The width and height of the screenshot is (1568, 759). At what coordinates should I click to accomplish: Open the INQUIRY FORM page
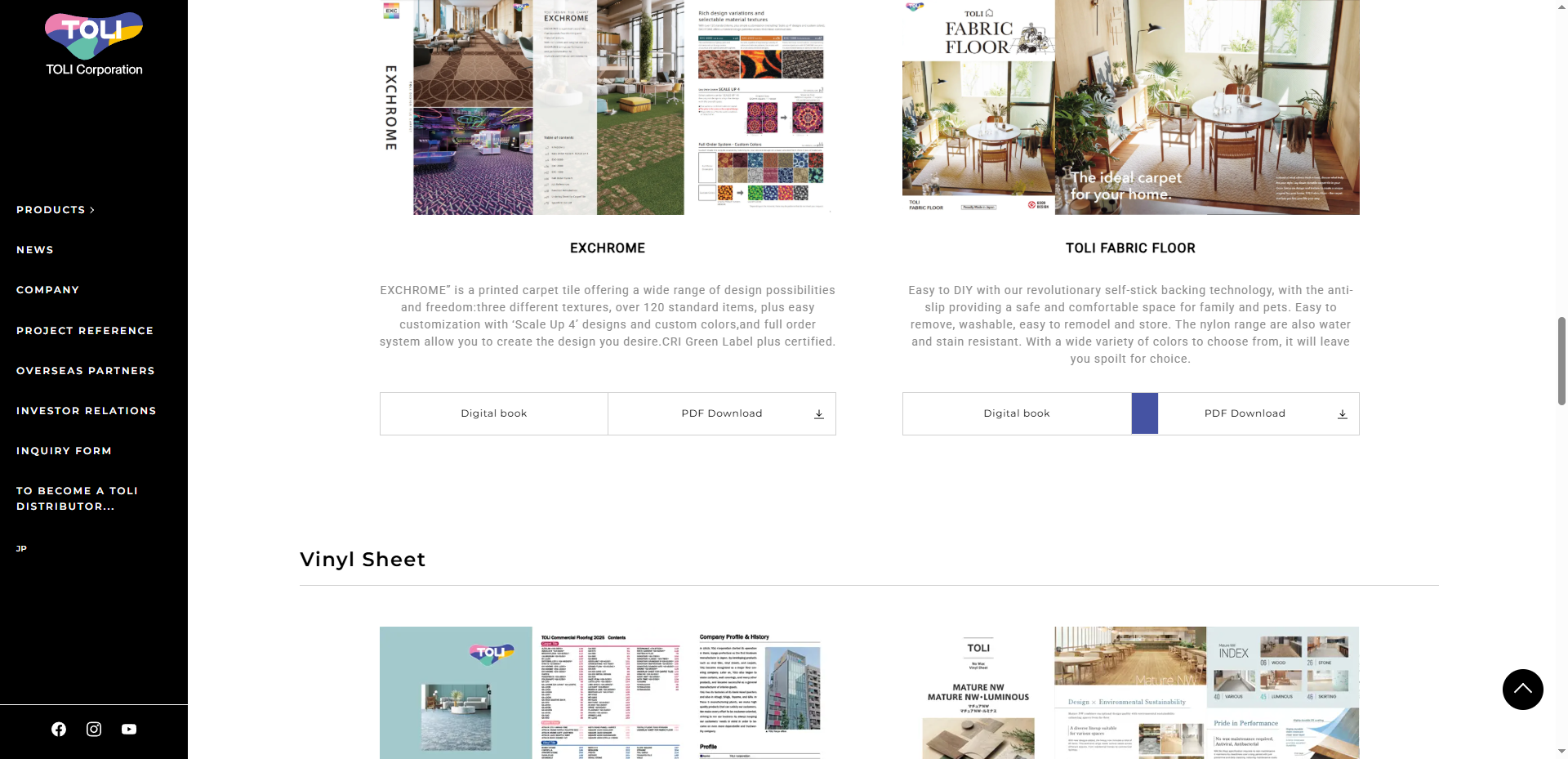coord(64,451)
